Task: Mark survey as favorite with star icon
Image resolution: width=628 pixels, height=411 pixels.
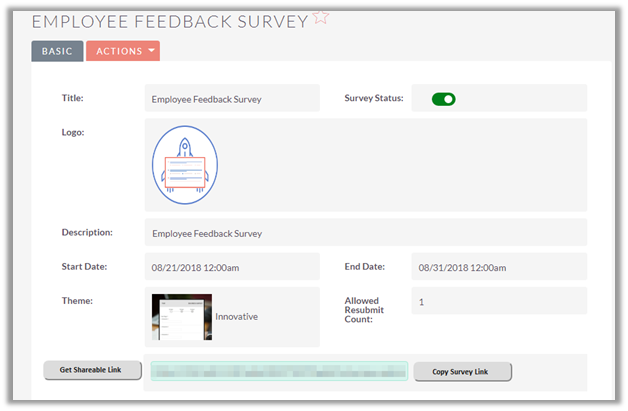Action: (320, 17)
